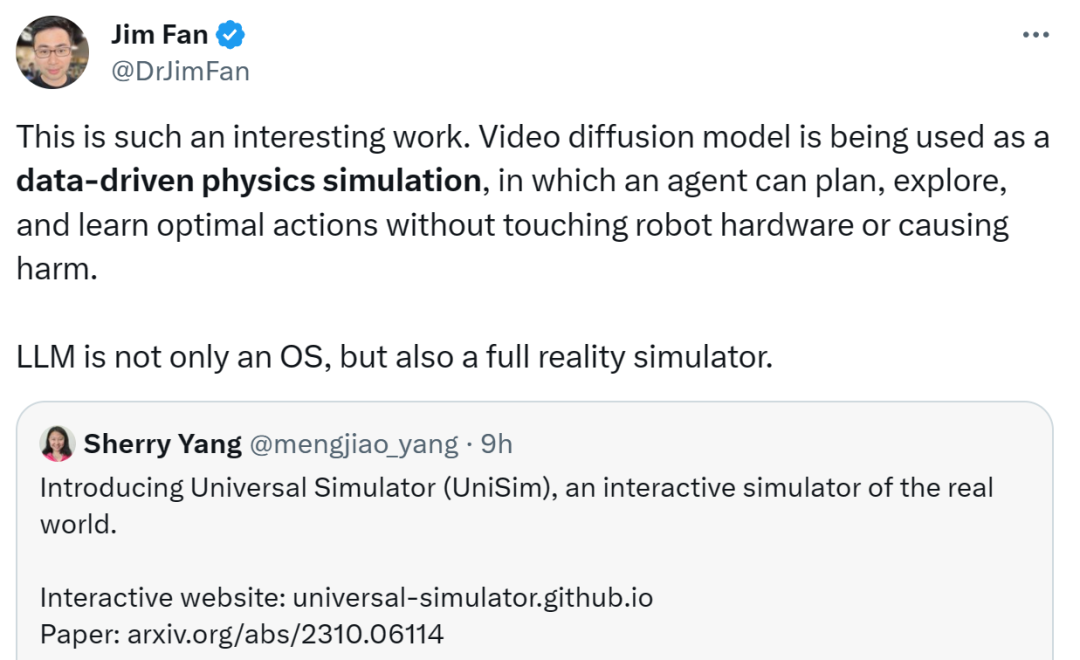
Task: Click the "Interactive website:" label
Action: pyautogui.click(x=164, y=598)
